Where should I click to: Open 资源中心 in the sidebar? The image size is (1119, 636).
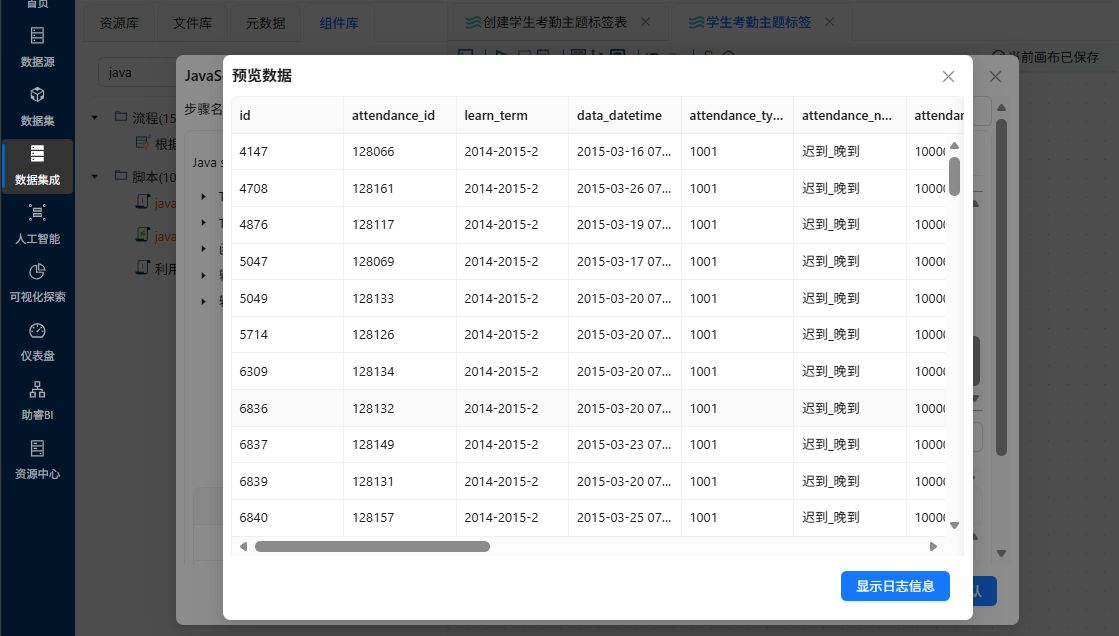[37, 460]
